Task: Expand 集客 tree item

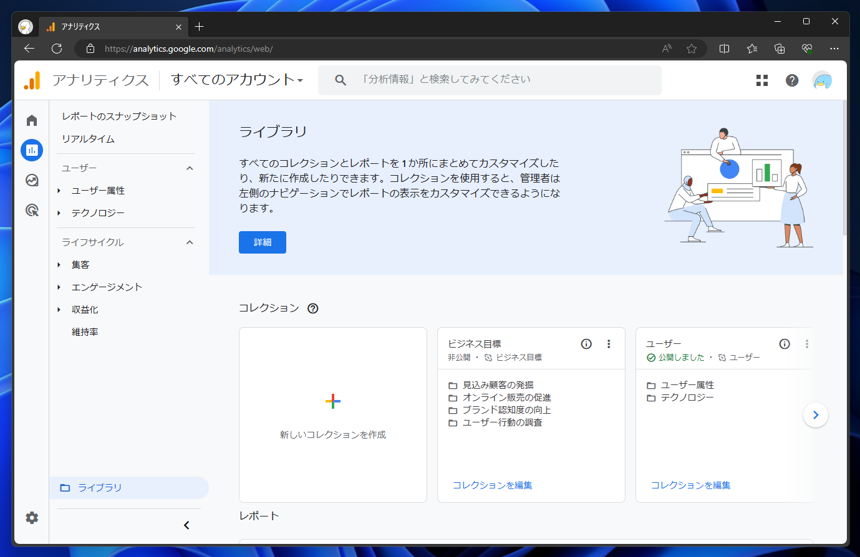Action: 59,265
